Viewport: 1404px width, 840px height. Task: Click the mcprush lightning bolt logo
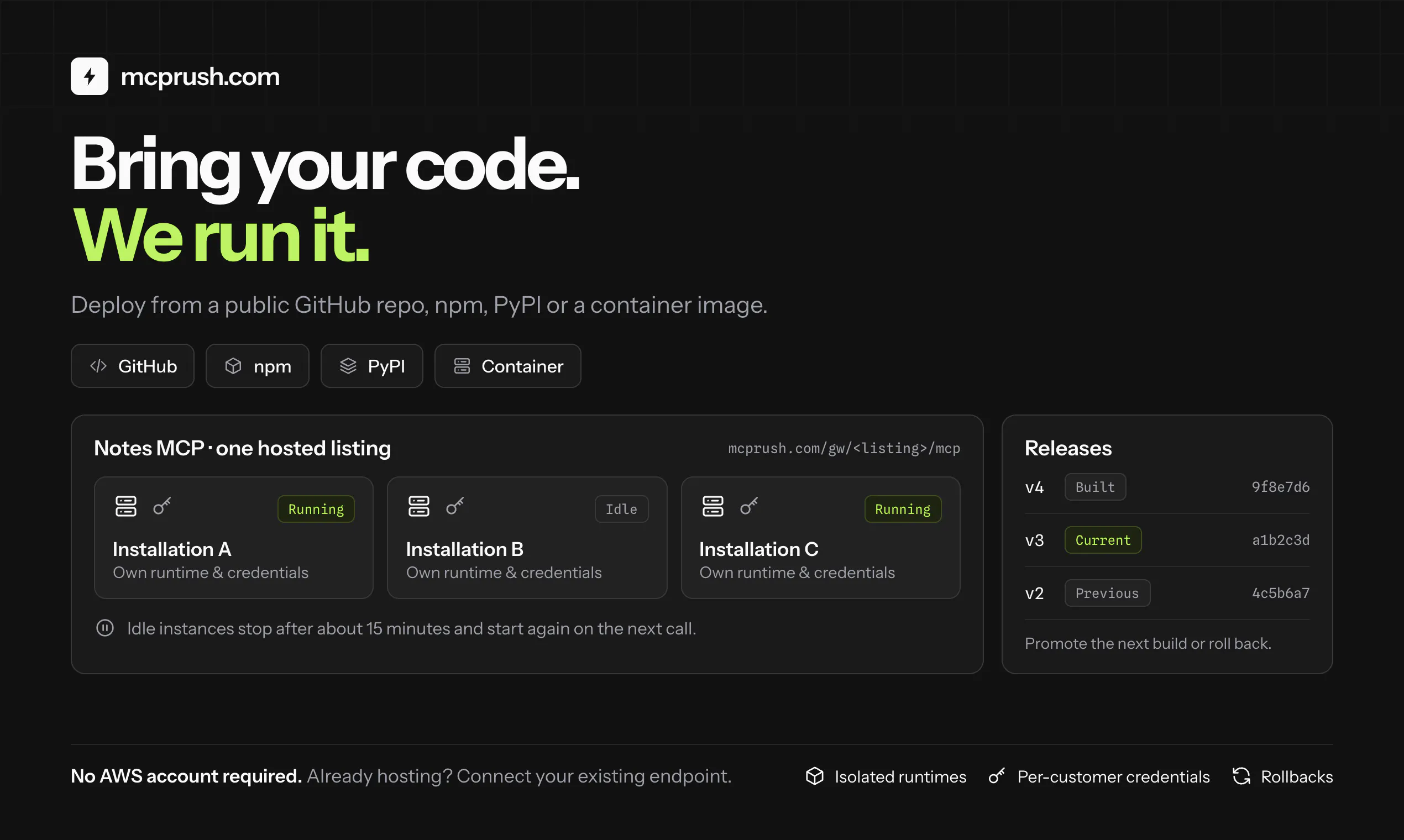pos(90,76)
